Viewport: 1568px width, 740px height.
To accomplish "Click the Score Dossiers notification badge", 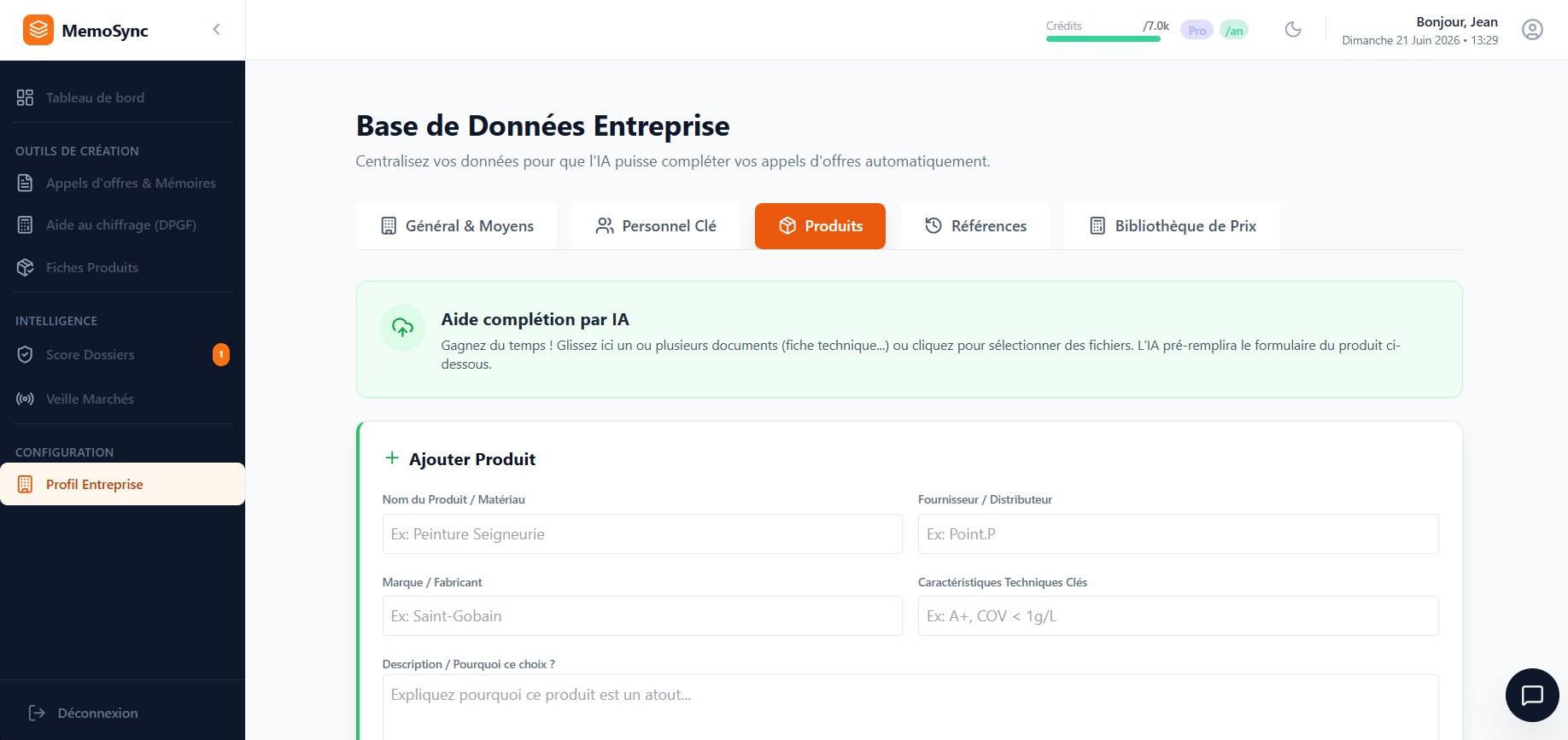I will click(x=221, y=354).
